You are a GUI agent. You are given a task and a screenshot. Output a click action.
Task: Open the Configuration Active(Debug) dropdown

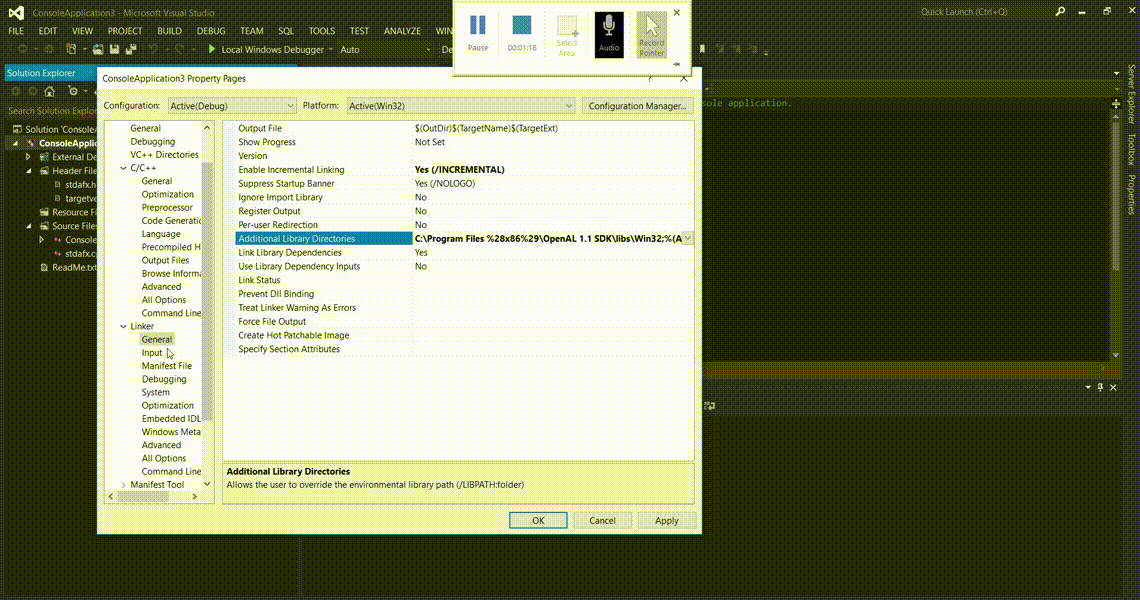(232, 105)
